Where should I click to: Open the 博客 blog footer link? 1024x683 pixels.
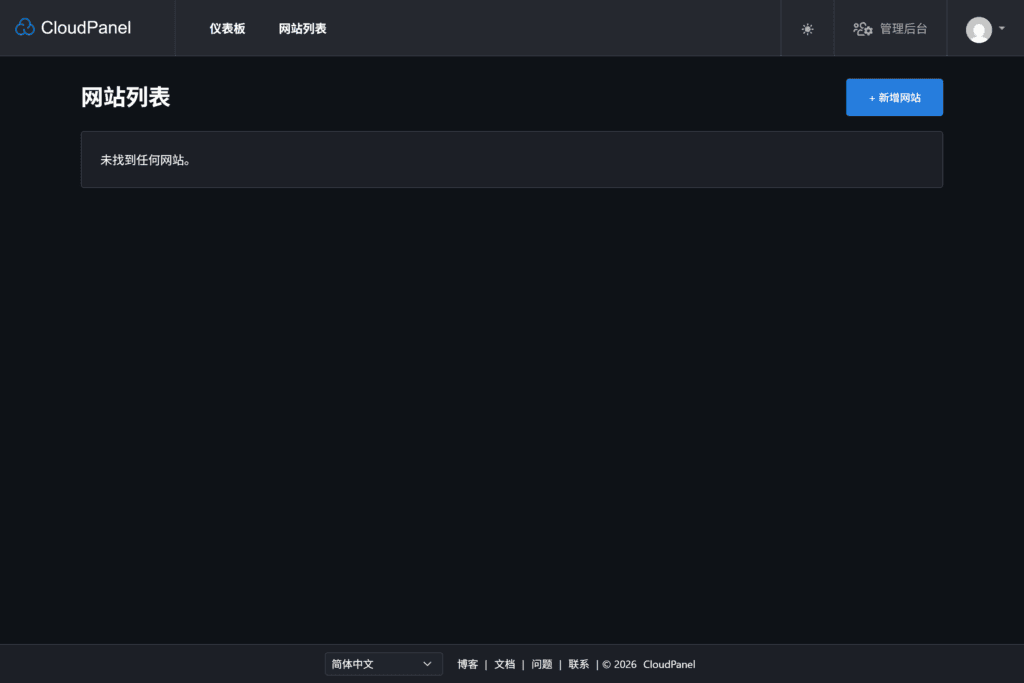coord(468,664)
